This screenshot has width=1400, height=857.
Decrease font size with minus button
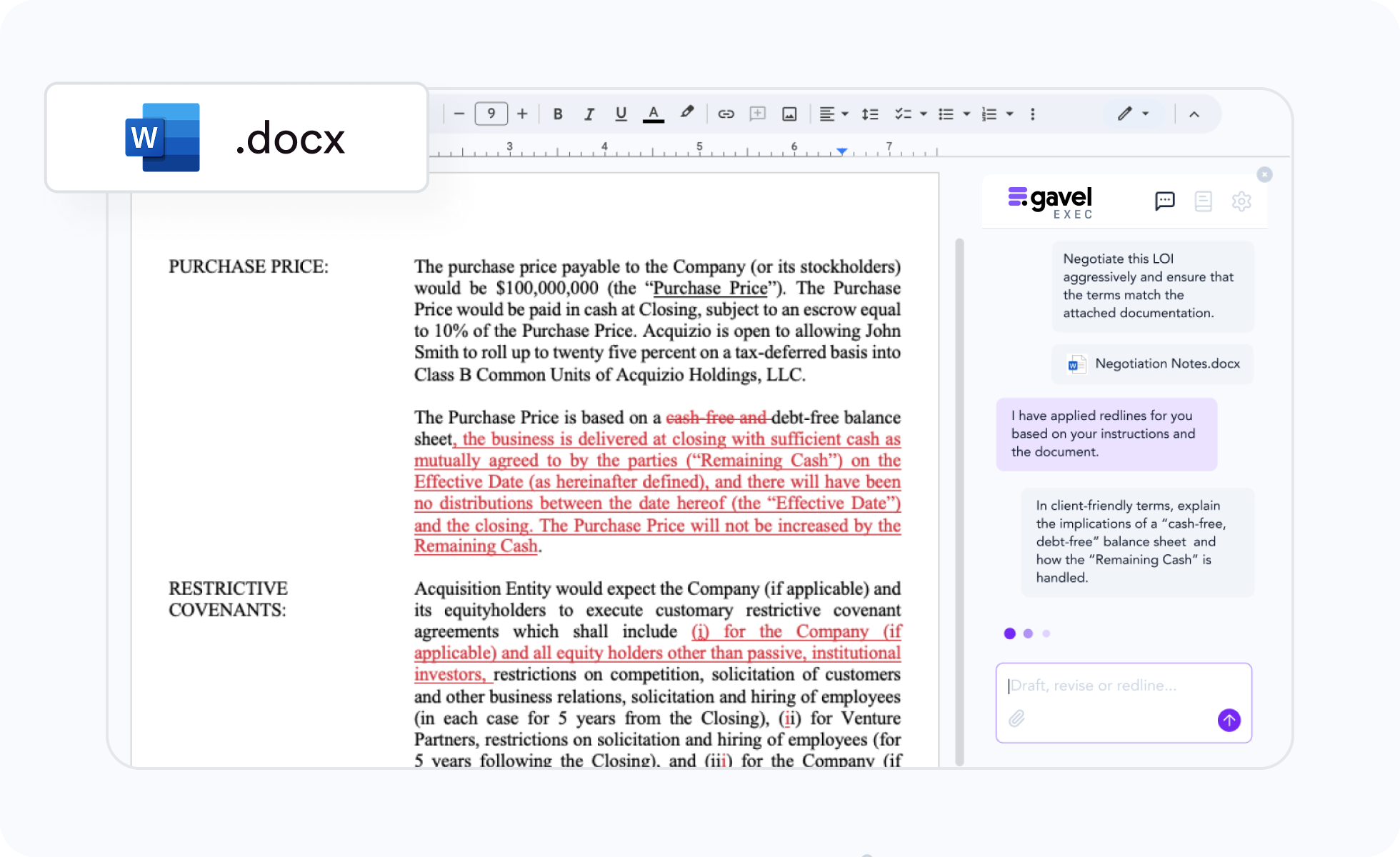[x=459, y=114]
